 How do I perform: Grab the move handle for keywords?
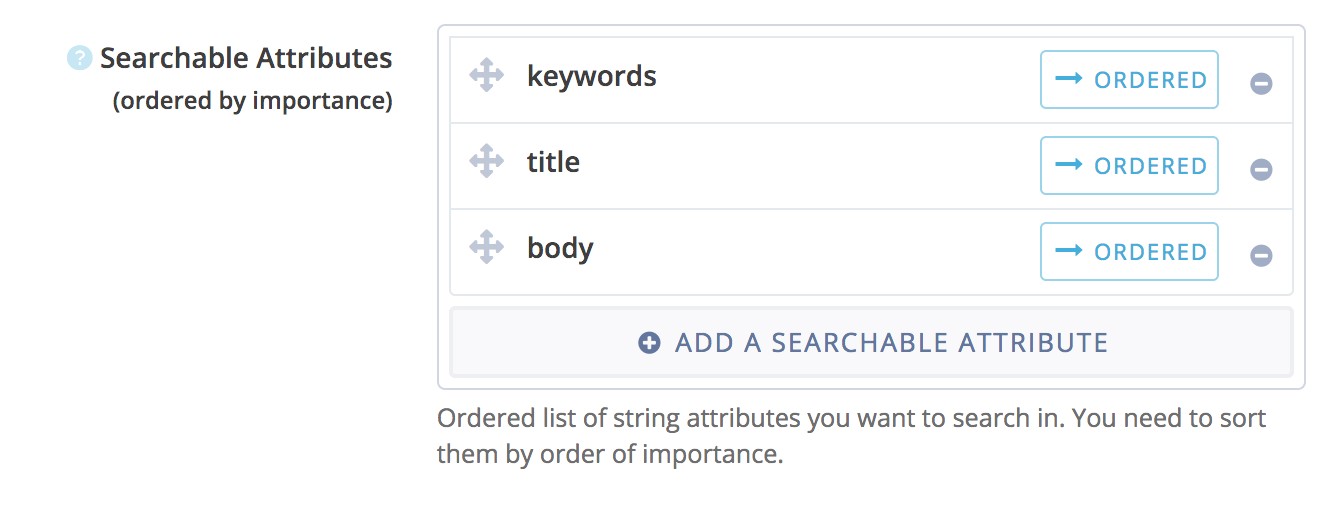coord(487,75)
